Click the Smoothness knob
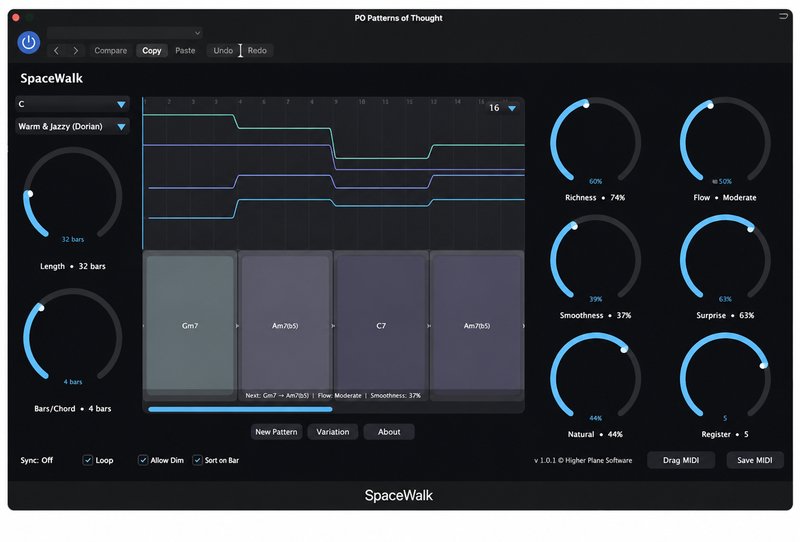This screenshot has height=542, width=800. coord(595,259)
